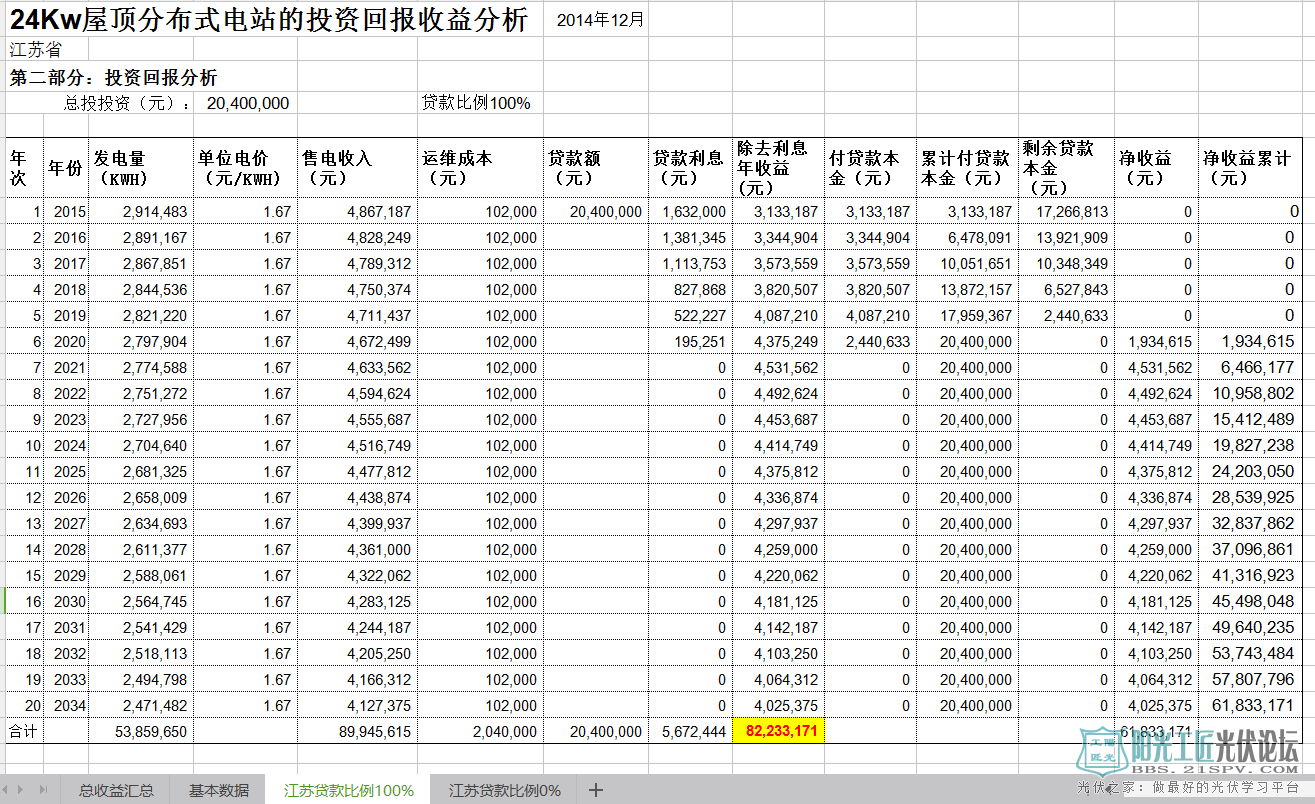Click the 贷款利息 column header
The image size is (1315, 804).
click(690, 167)
